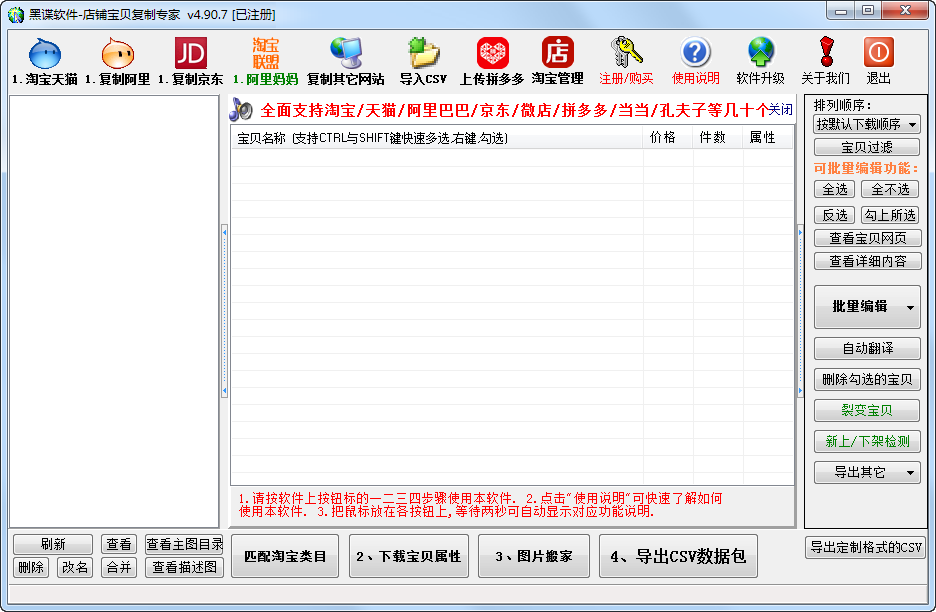Click the 反选 button

coord(835,215)
